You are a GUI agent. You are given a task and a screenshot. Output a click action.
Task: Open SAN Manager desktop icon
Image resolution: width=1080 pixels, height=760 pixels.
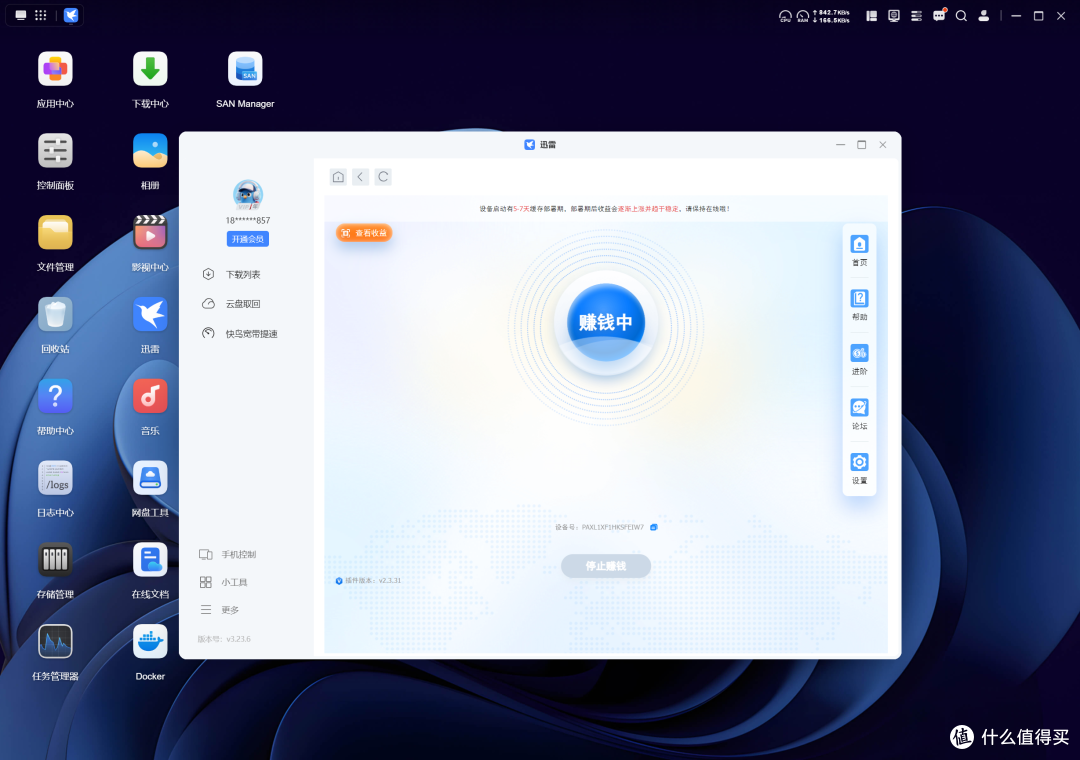pyautogui.click(x=245, y=69)
